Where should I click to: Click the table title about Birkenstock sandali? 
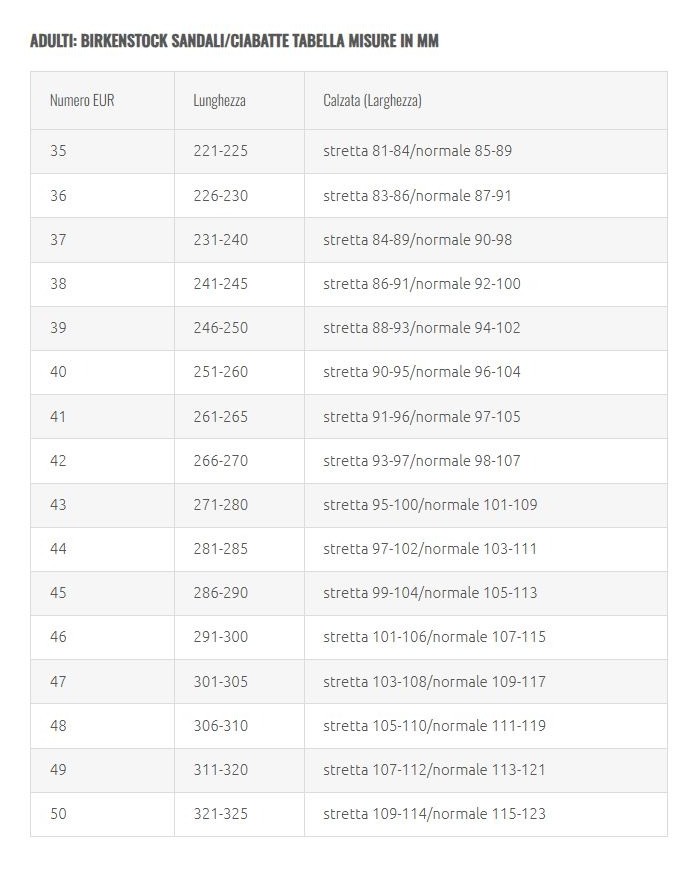pyautogui.click(x=234, y=41)
